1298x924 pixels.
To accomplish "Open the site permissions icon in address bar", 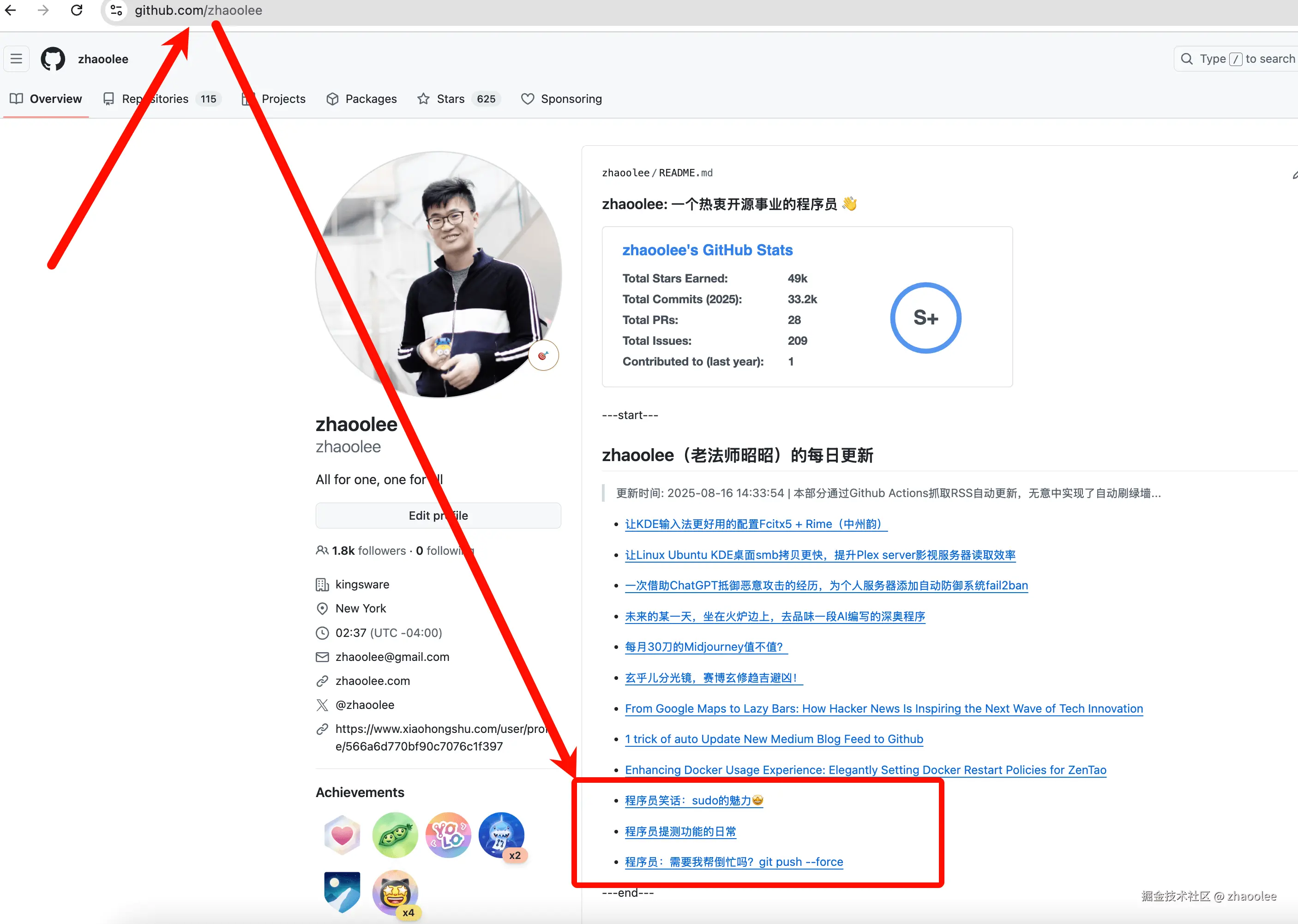I will [x=116, y=10].
